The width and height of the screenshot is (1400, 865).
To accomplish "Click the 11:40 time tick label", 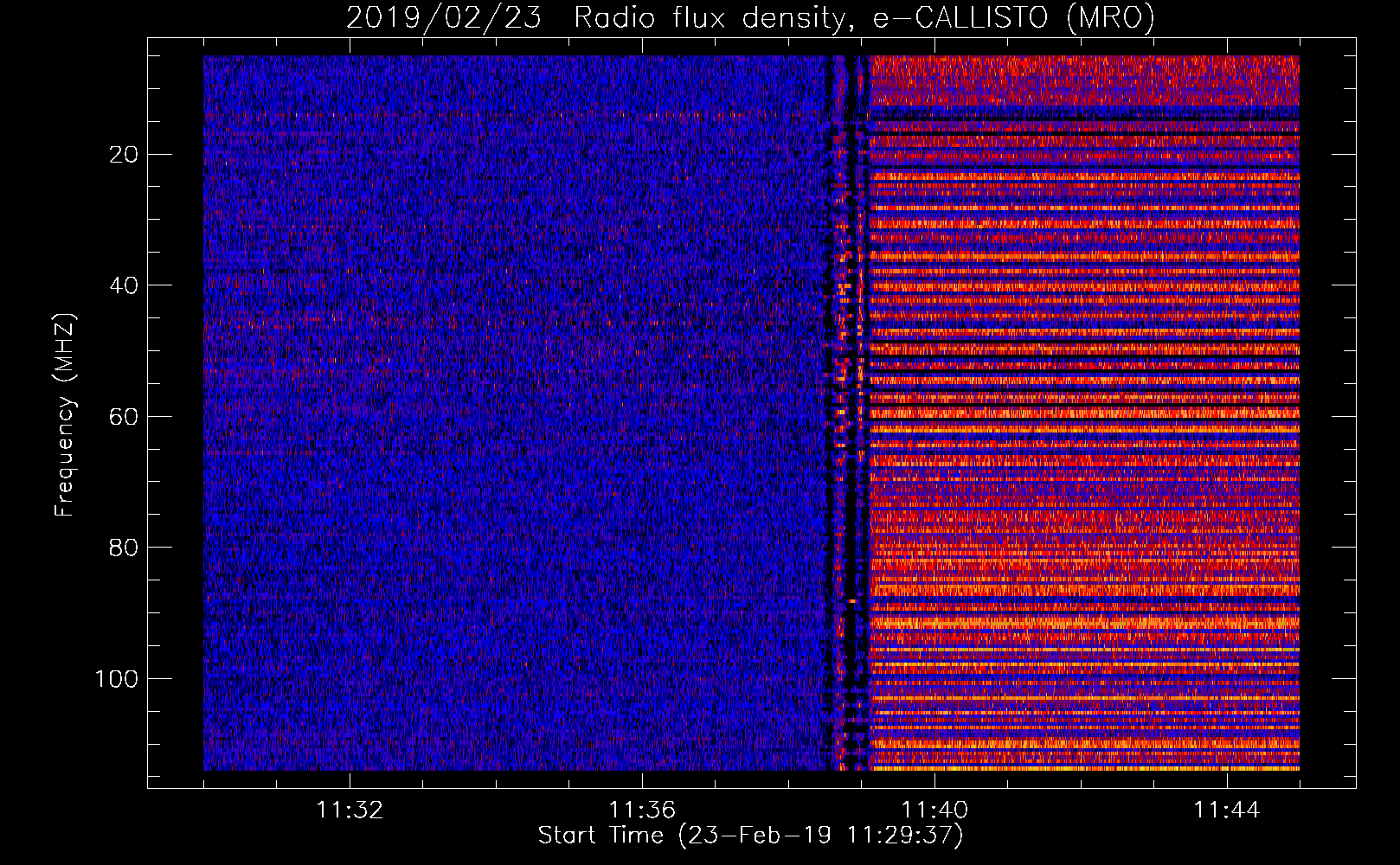I will (x=934, y=811).
